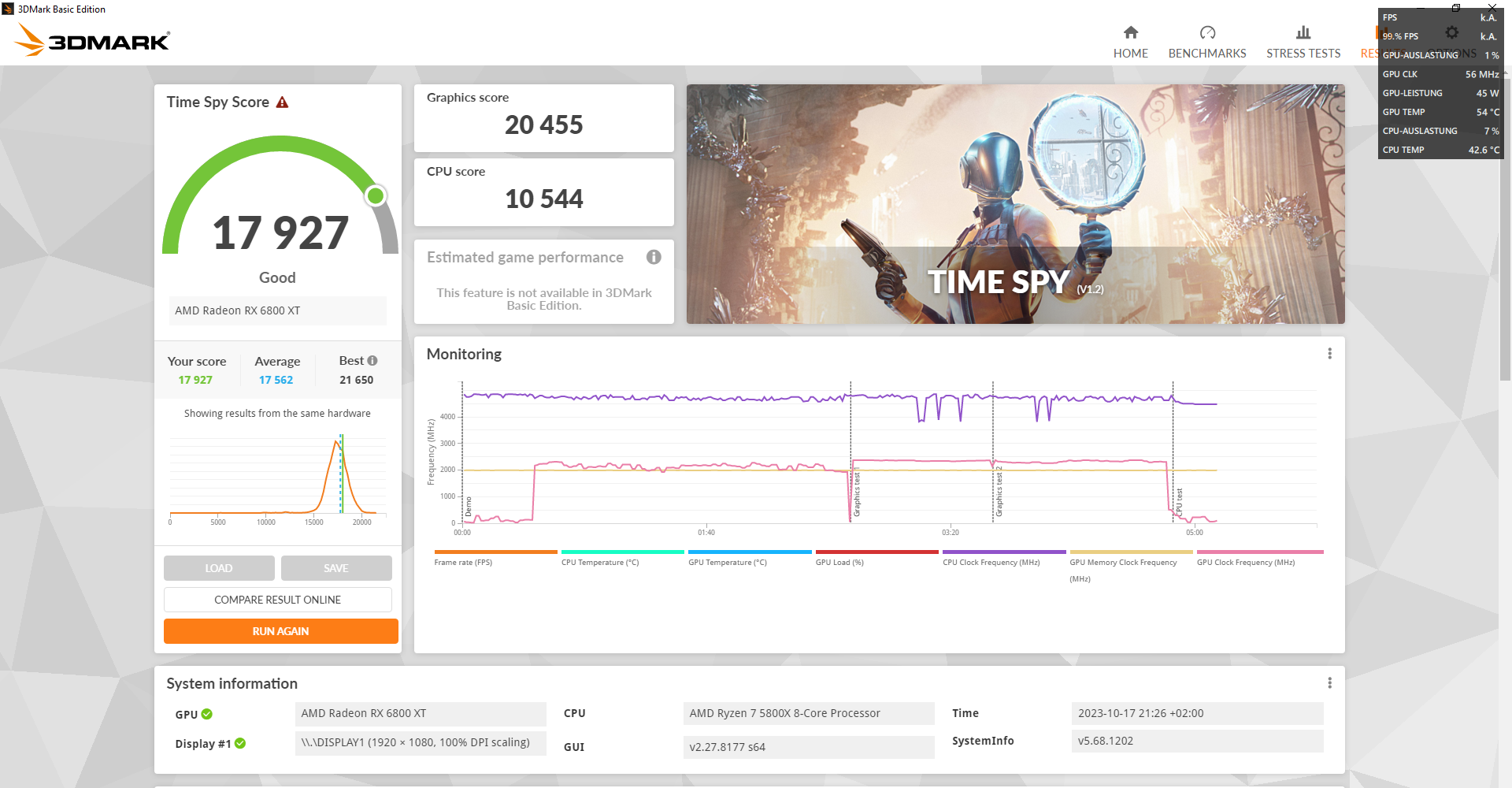This screenshot has height=788, width=1512.
Task: Click the Demo timeline marker
Action: coord(469,507)
